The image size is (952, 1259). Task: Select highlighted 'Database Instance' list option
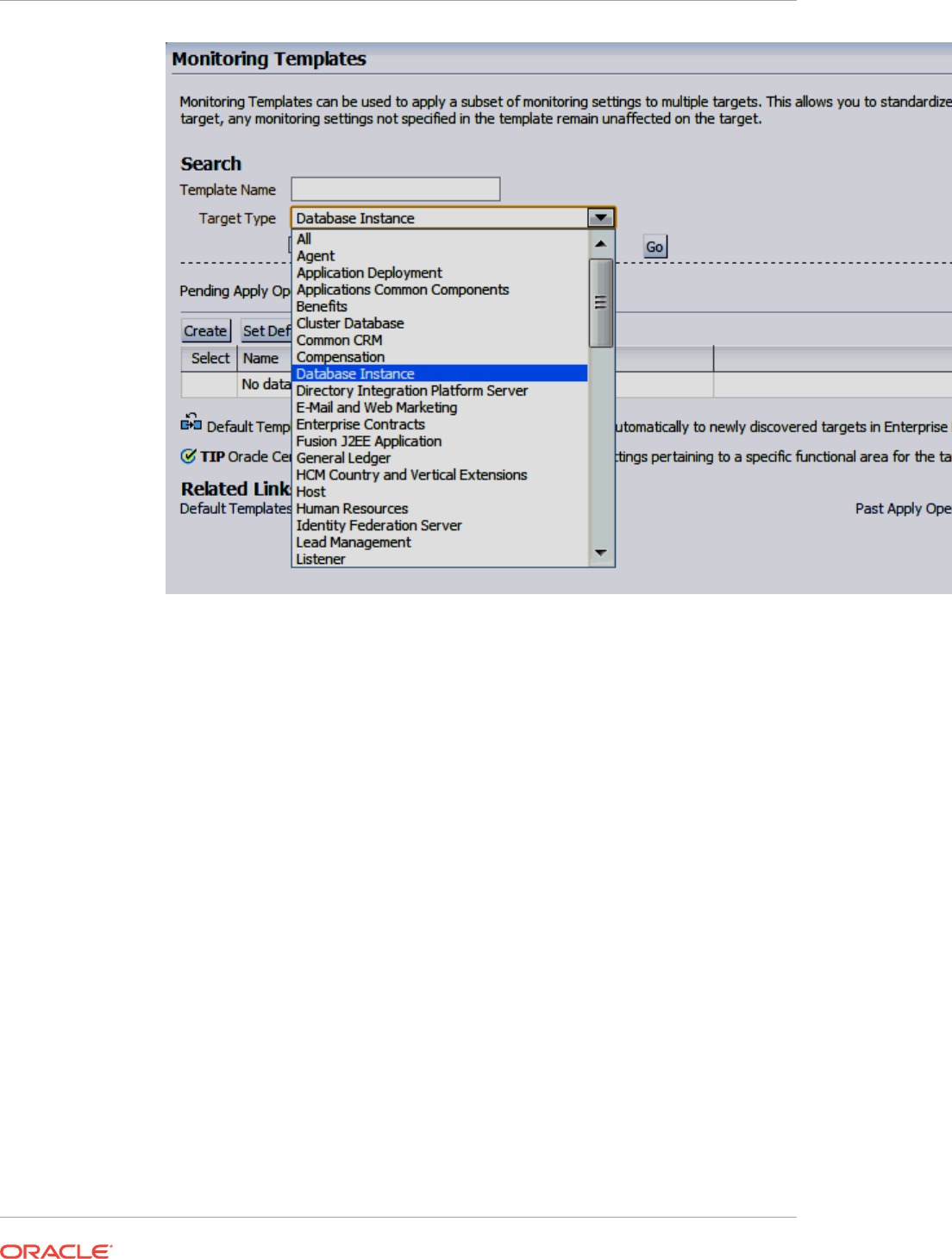click(441, 373)
